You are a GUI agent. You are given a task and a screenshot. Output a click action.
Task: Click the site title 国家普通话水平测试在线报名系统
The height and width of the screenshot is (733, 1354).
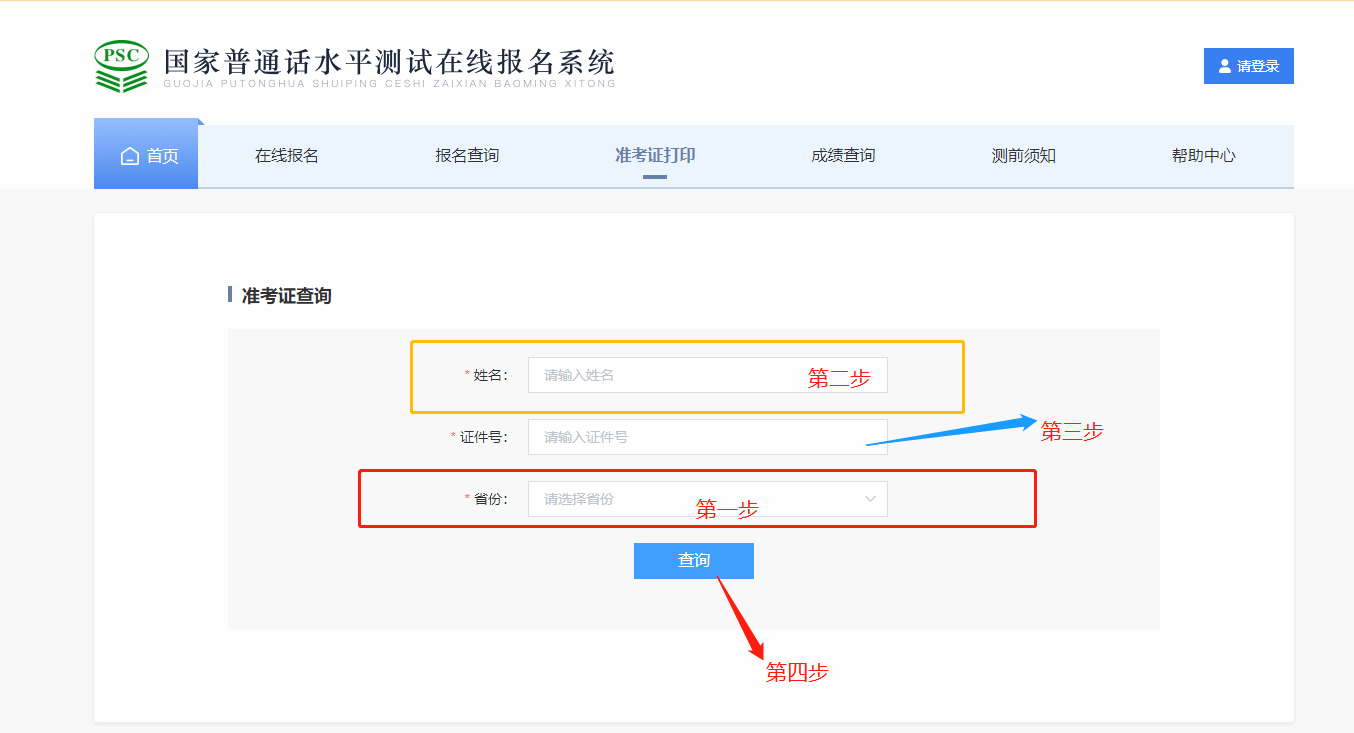click(x=389, y=62)
